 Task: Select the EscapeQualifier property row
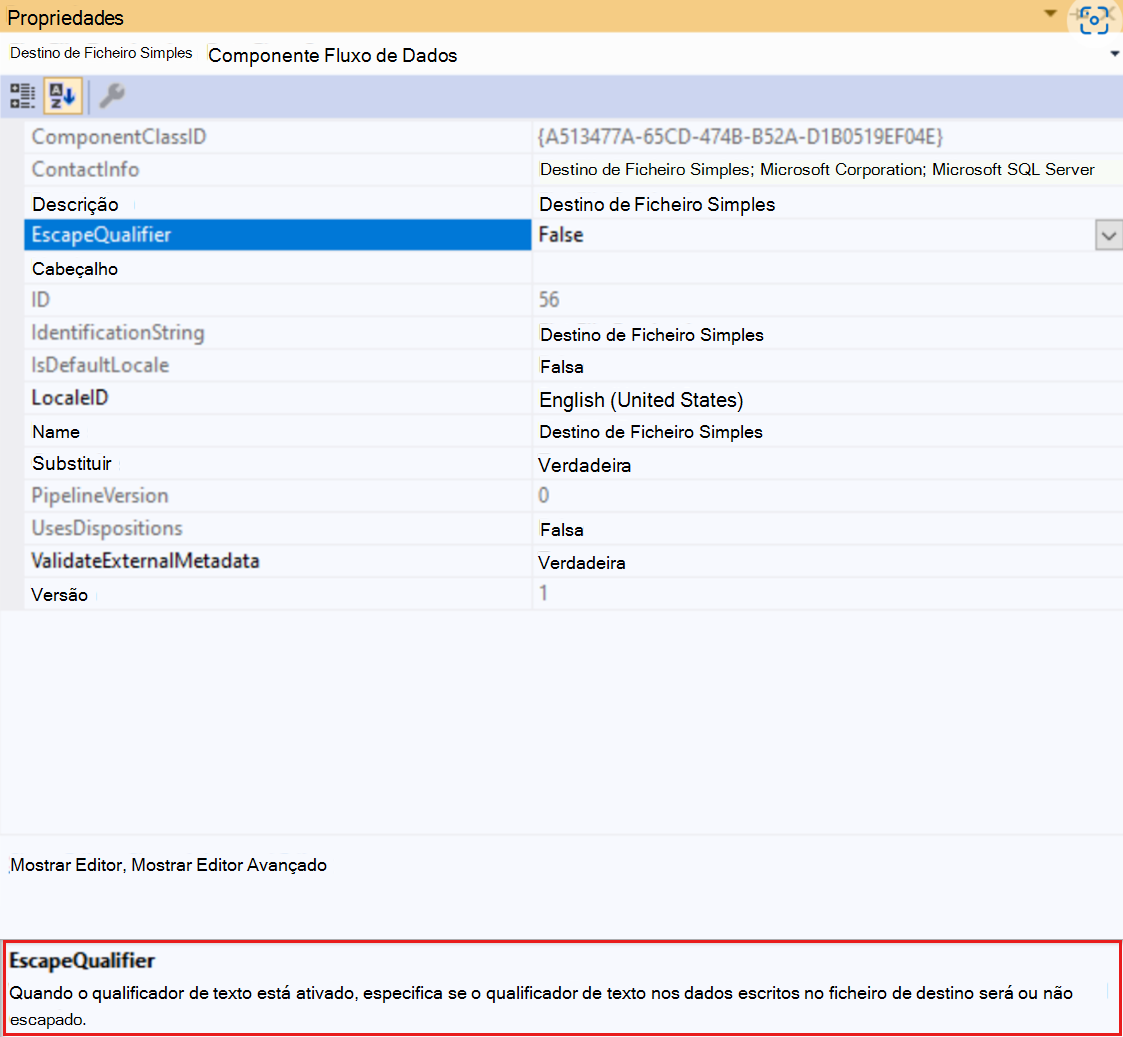277,235
